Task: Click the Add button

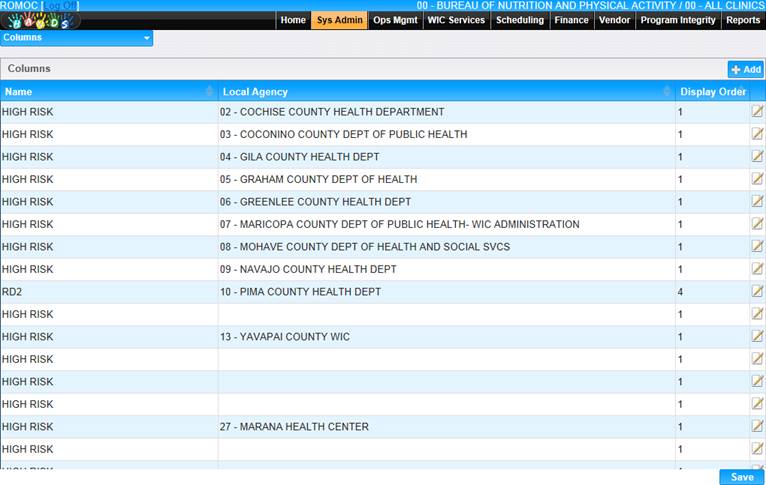Action: point(746,69)
